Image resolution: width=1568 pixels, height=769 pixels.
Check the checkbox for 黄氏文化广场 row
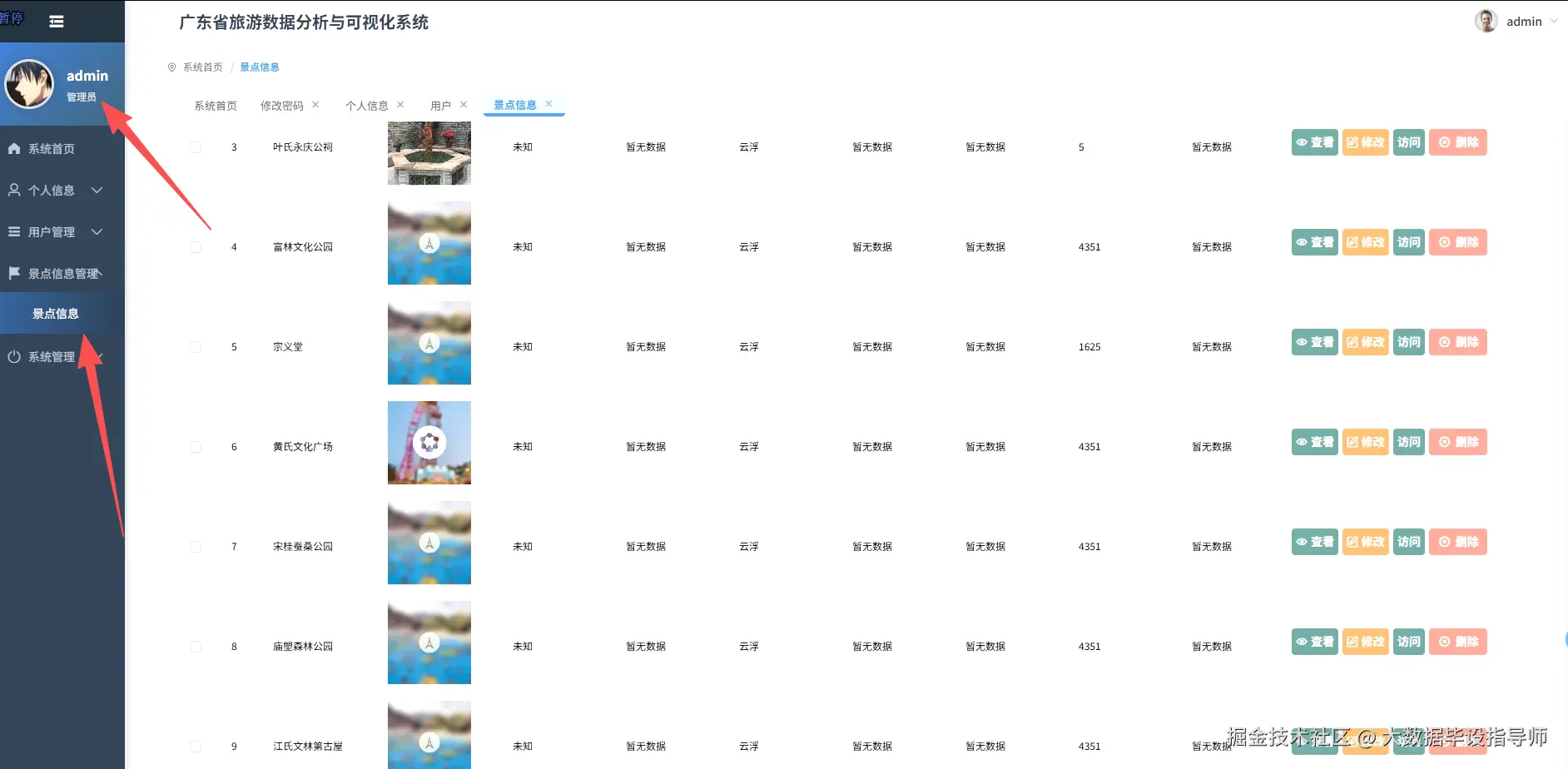pyautogui.click(x=196, y=446)
